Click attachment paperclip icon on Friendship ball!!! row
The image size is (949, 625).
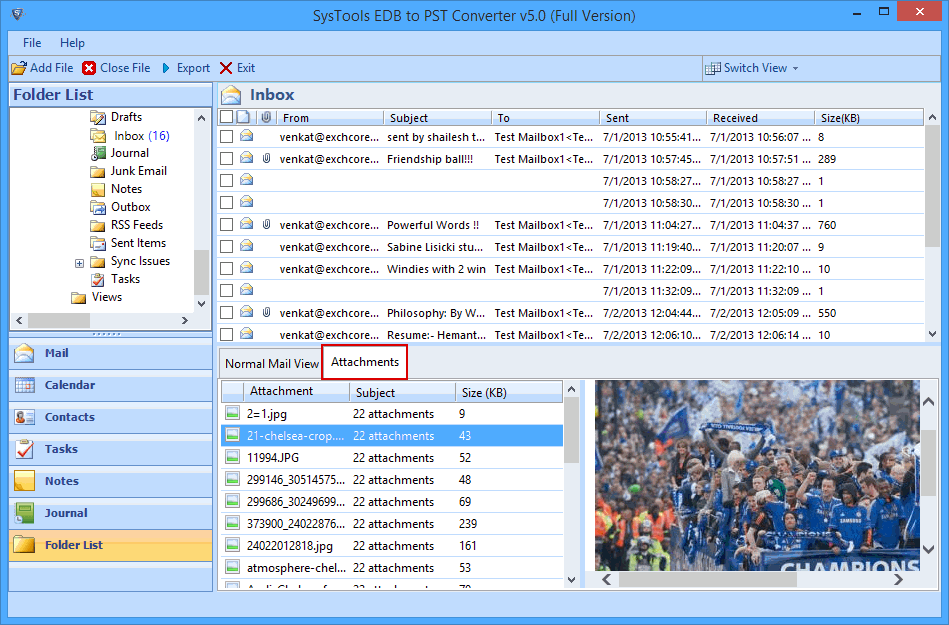[266, 159]
